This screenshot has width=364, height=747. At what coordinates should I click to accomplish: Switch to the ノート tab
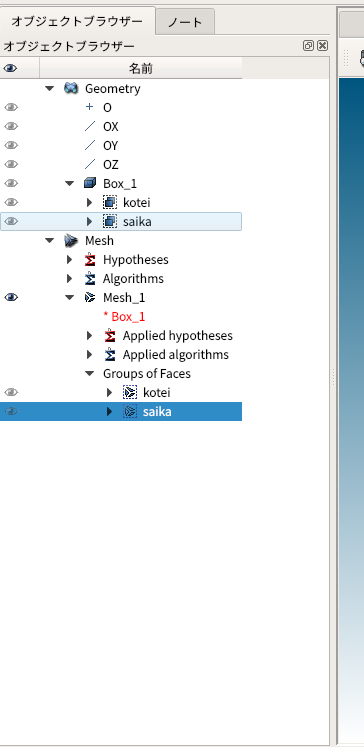pyautogui.click(x=185, y=22)
